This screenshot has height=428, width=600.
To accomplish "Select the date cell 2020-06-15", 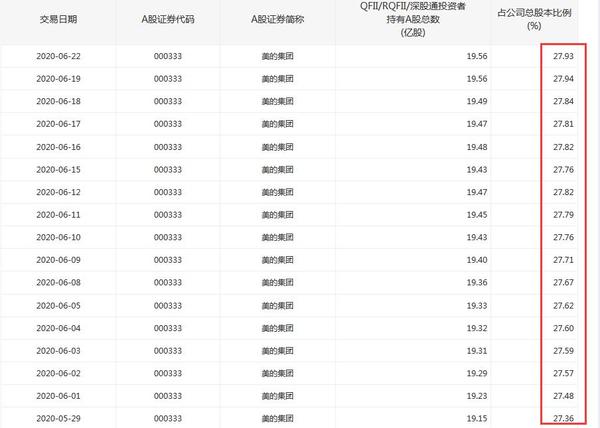I will [58, 169].
